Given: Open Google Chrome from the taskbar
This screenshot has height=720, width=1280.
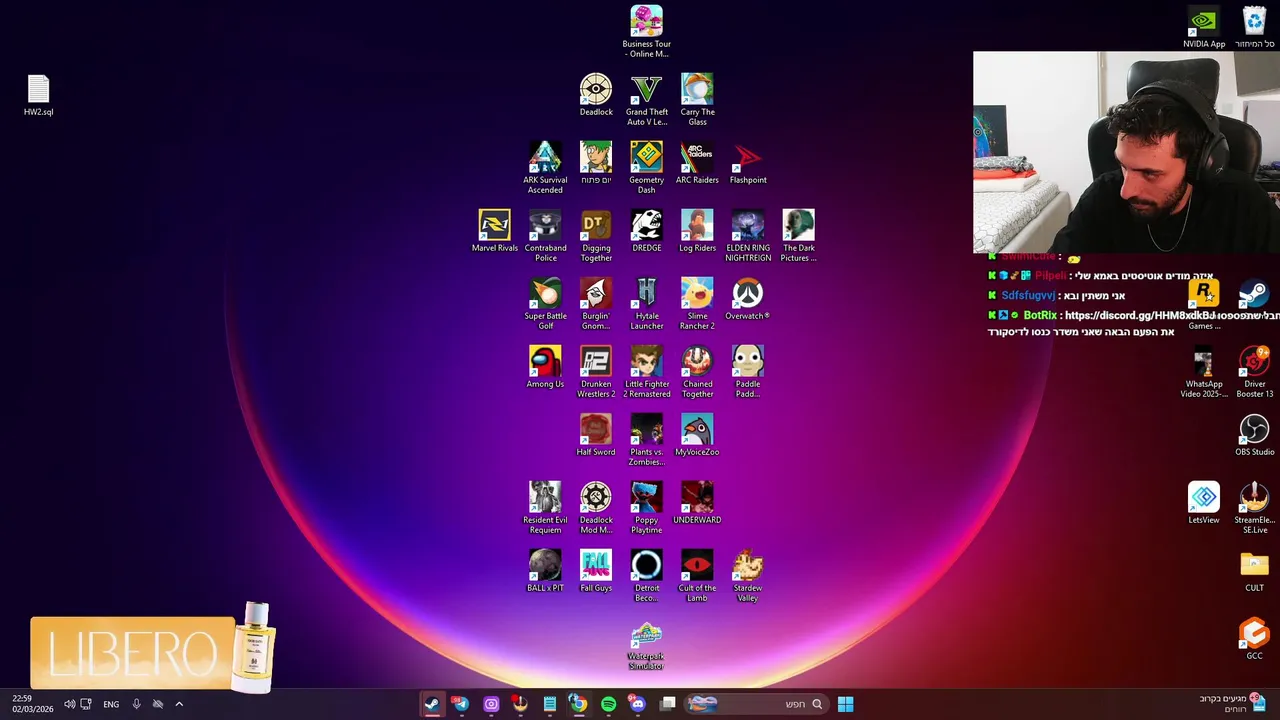Looking at the screenshot, I should [x=579, y=704].
